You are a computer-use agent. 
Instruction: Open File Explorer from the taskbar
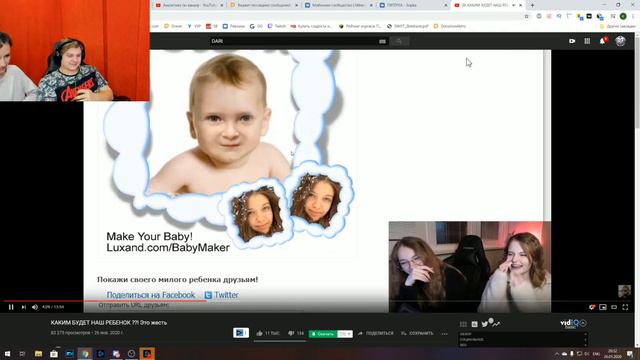tap(38, 353)
